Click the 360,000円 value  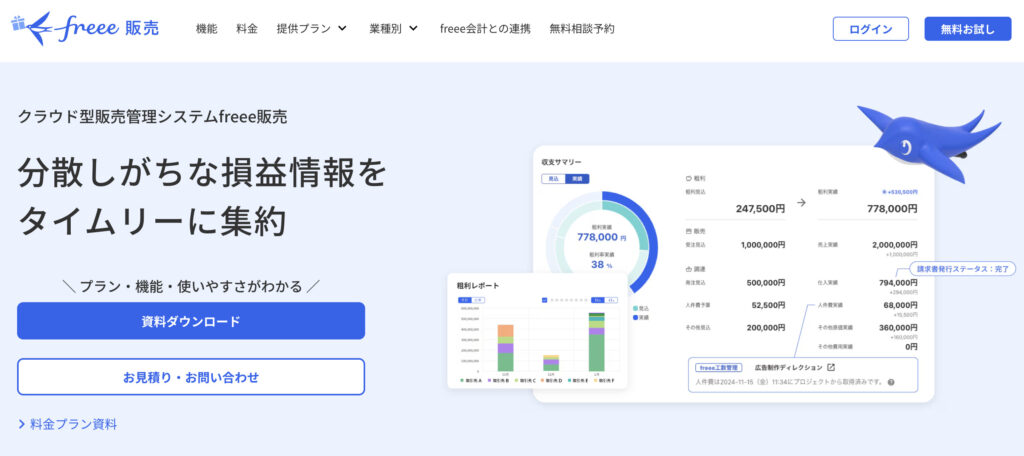pos(899,327)
